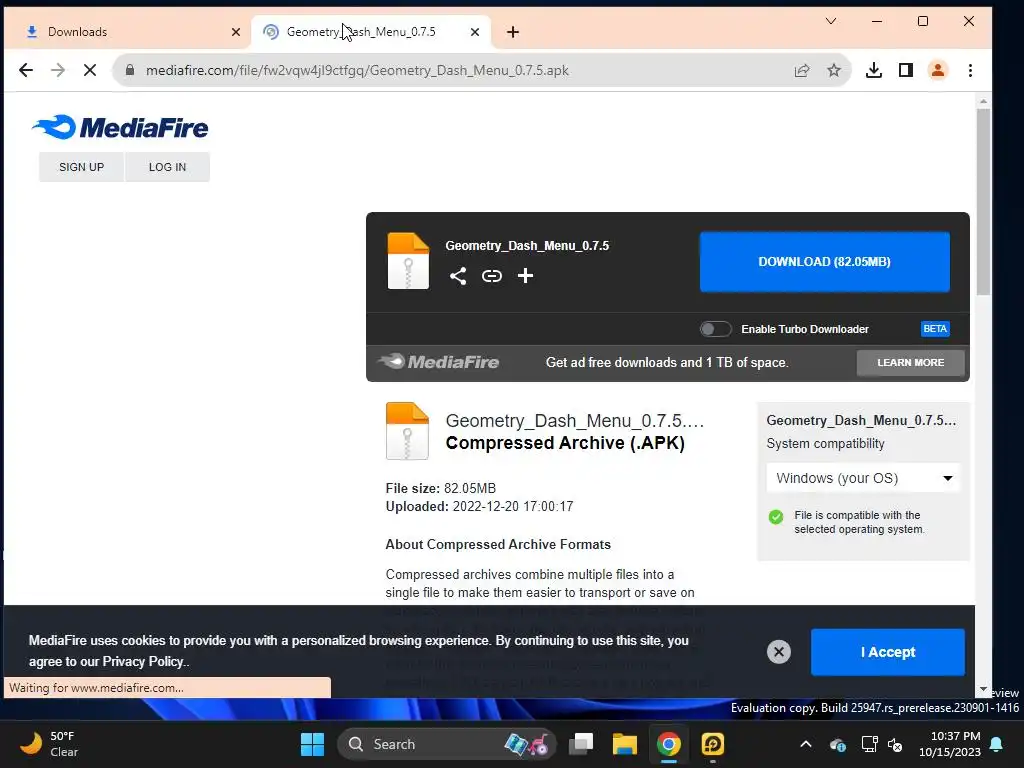1024x768 pixels.
Task: Enable the Turbo Downloader toggle
Action: (716, 329)
